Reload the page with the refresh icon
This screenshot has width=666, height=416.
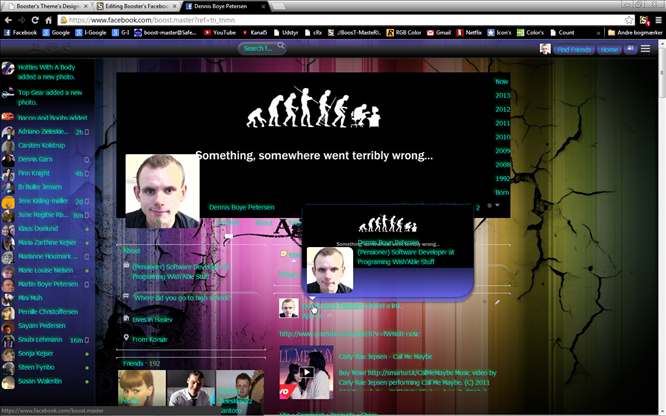tap(35, 20)
